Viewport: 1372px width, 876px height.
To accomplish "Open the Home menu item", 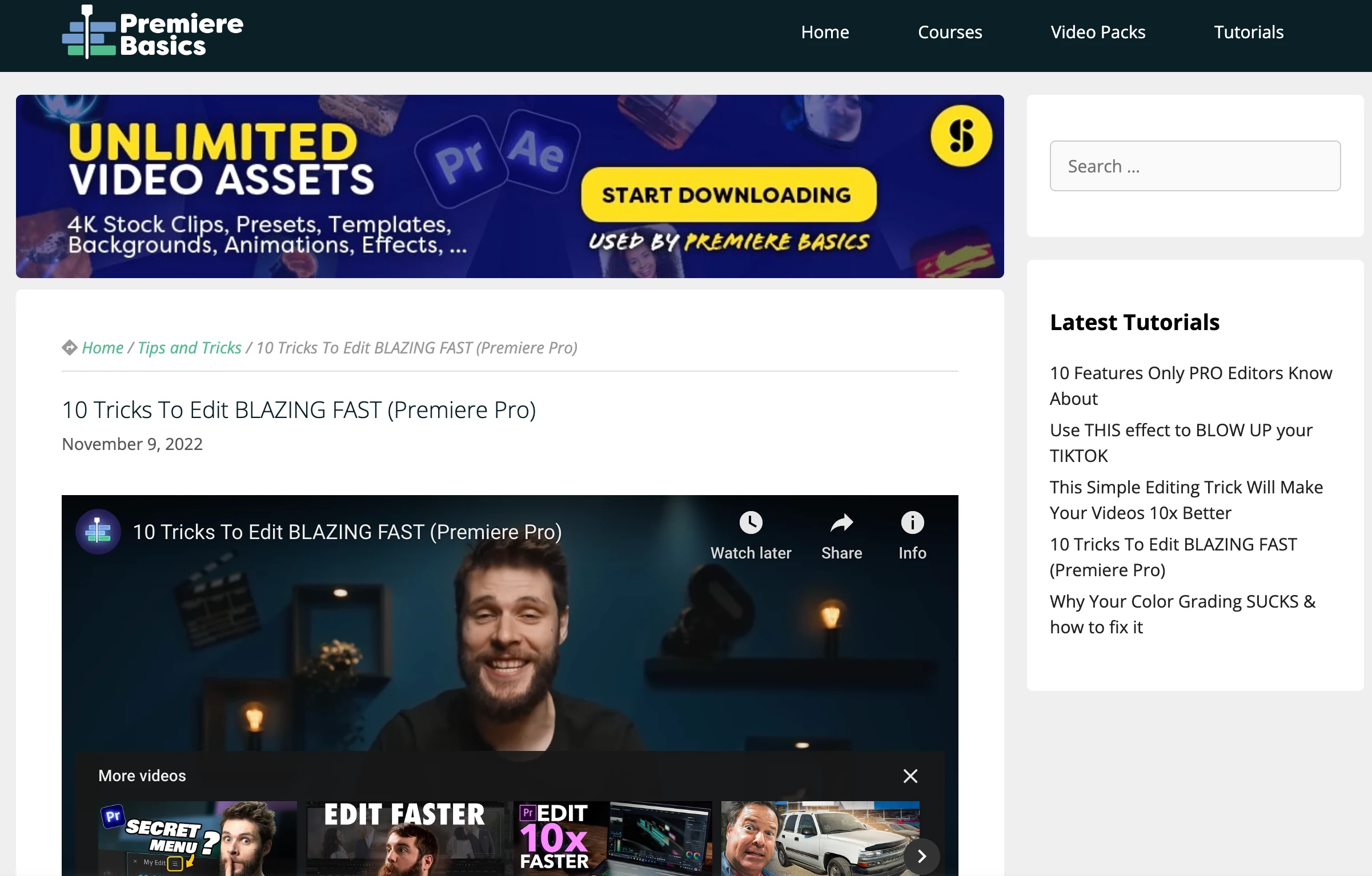I will pyautogui.click(x=824, y=33).
